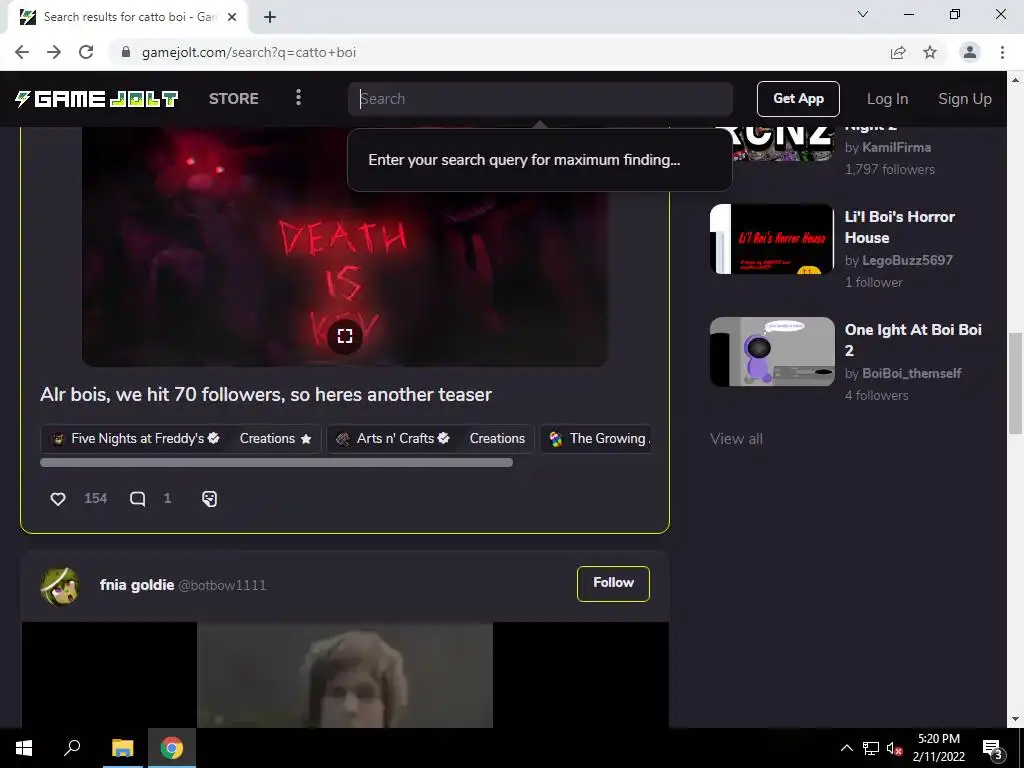The width and height of the screenshot is (1024, 768).
Task: Visit KamilFirma's profile
Action: 897,148
